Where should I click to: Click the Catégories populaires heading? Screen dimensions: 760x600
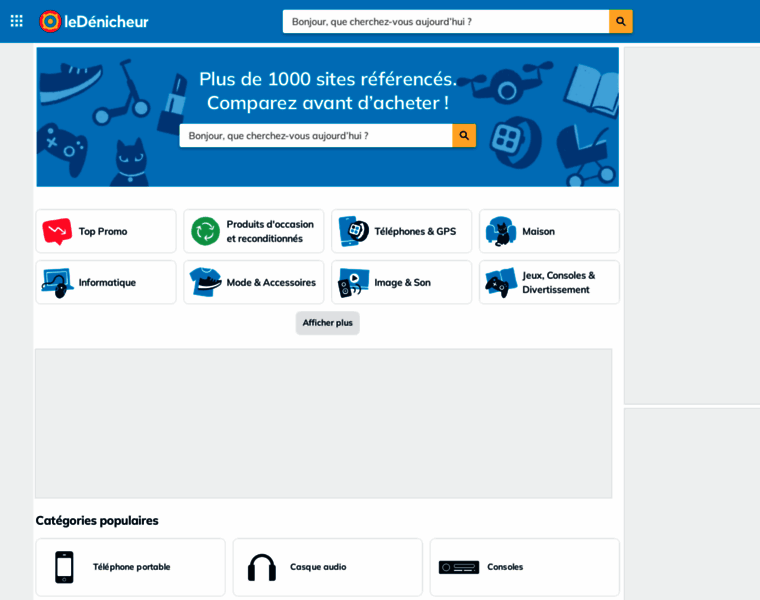pyautogui.click(x=97, y=521)
